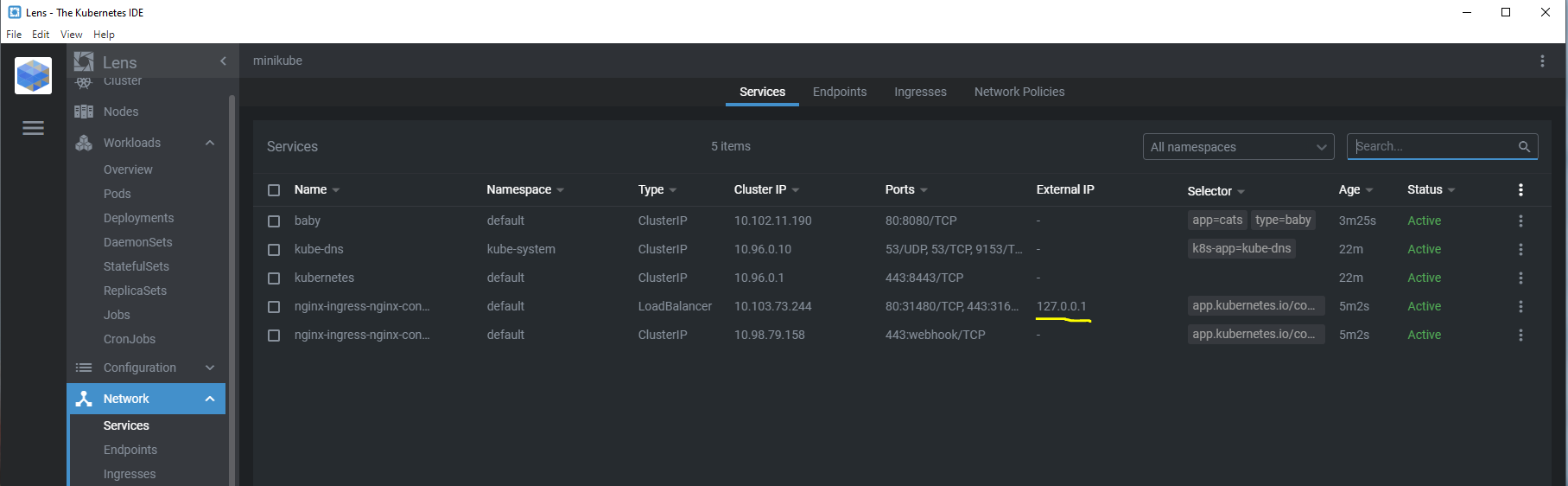Click the Lens logo icon
The image size is (1568, 486).
(84, 61)
